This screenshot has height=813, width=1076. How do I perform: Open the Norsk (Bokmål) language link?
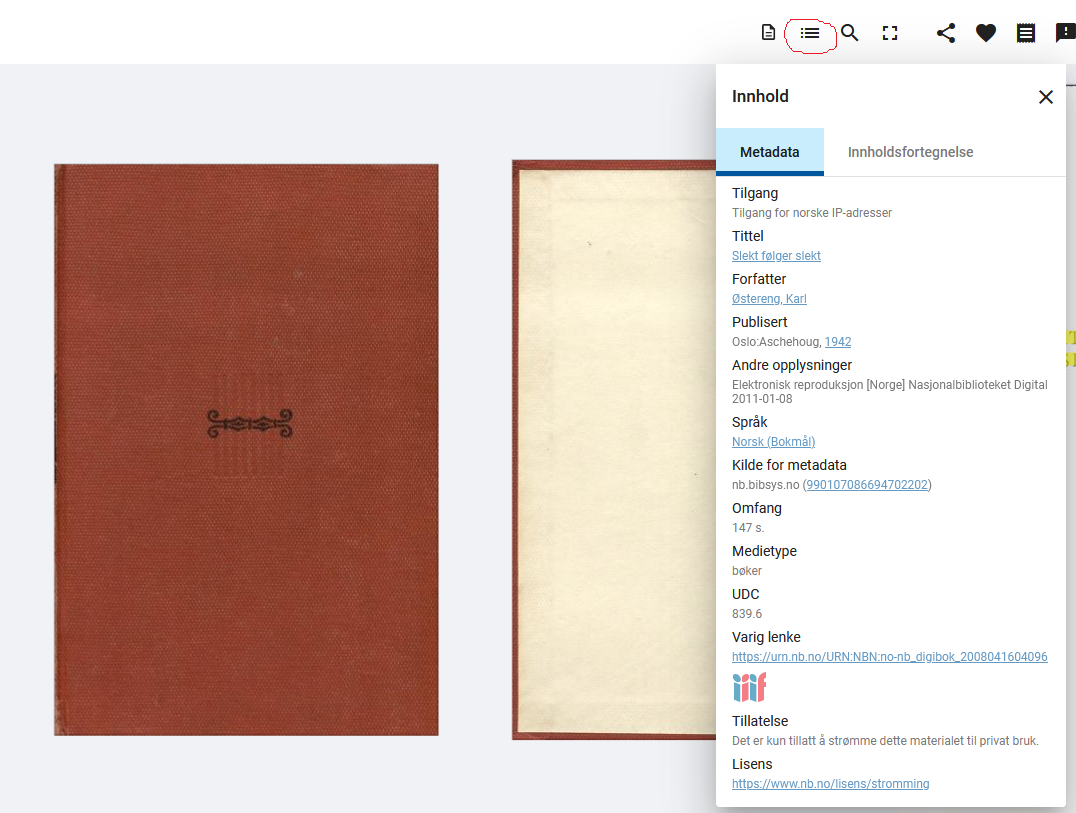pos(773,442)
